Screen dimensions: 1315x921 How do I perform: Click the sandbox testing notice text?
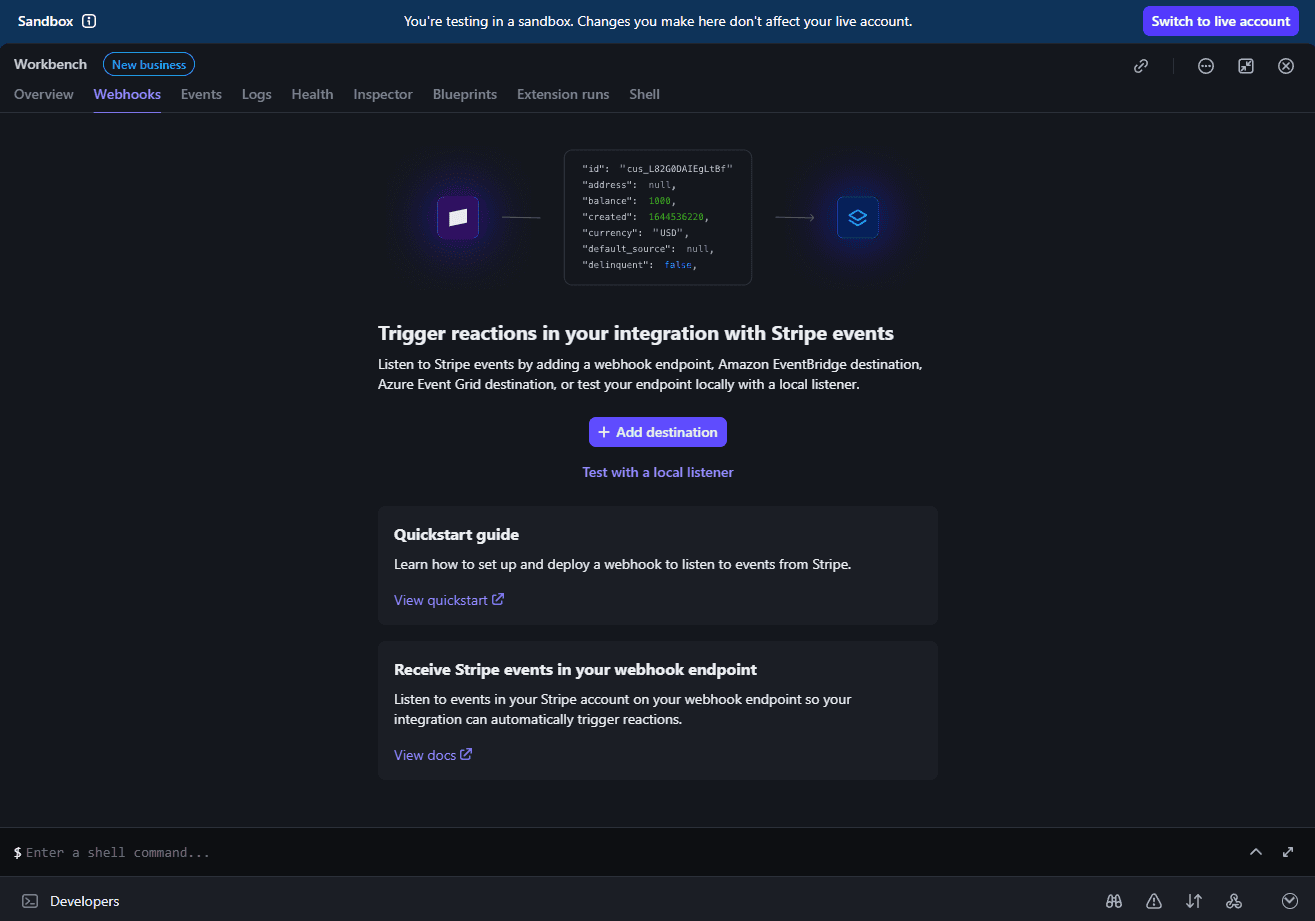(x=658, y=21)
